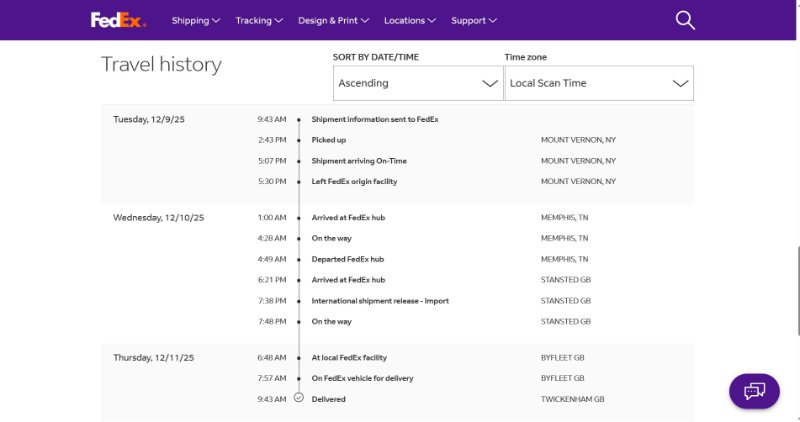Screen dimensions: 800x422
Task: Click 'At local FedEx facility' event
Action: (349, 358)
